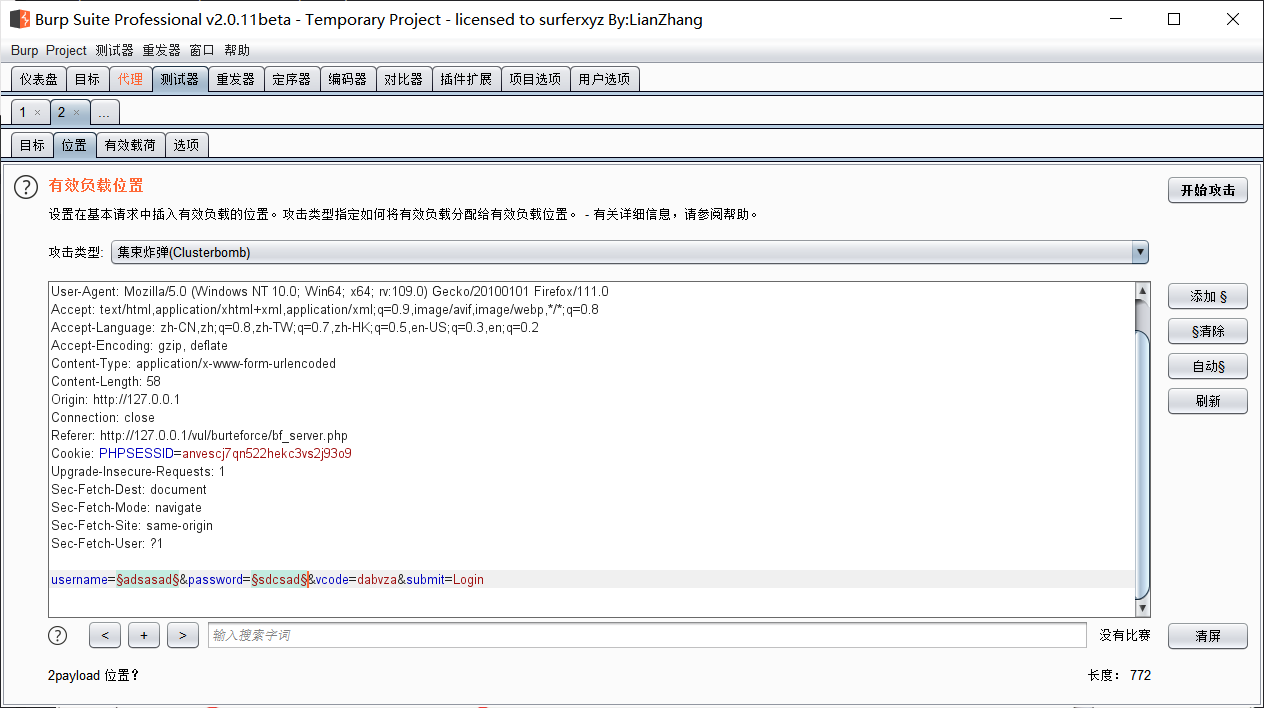The height and width of the screenshot is (708, 1264).
Task: Close Intruder tab 1 with its x
Action: coord(37,113)
